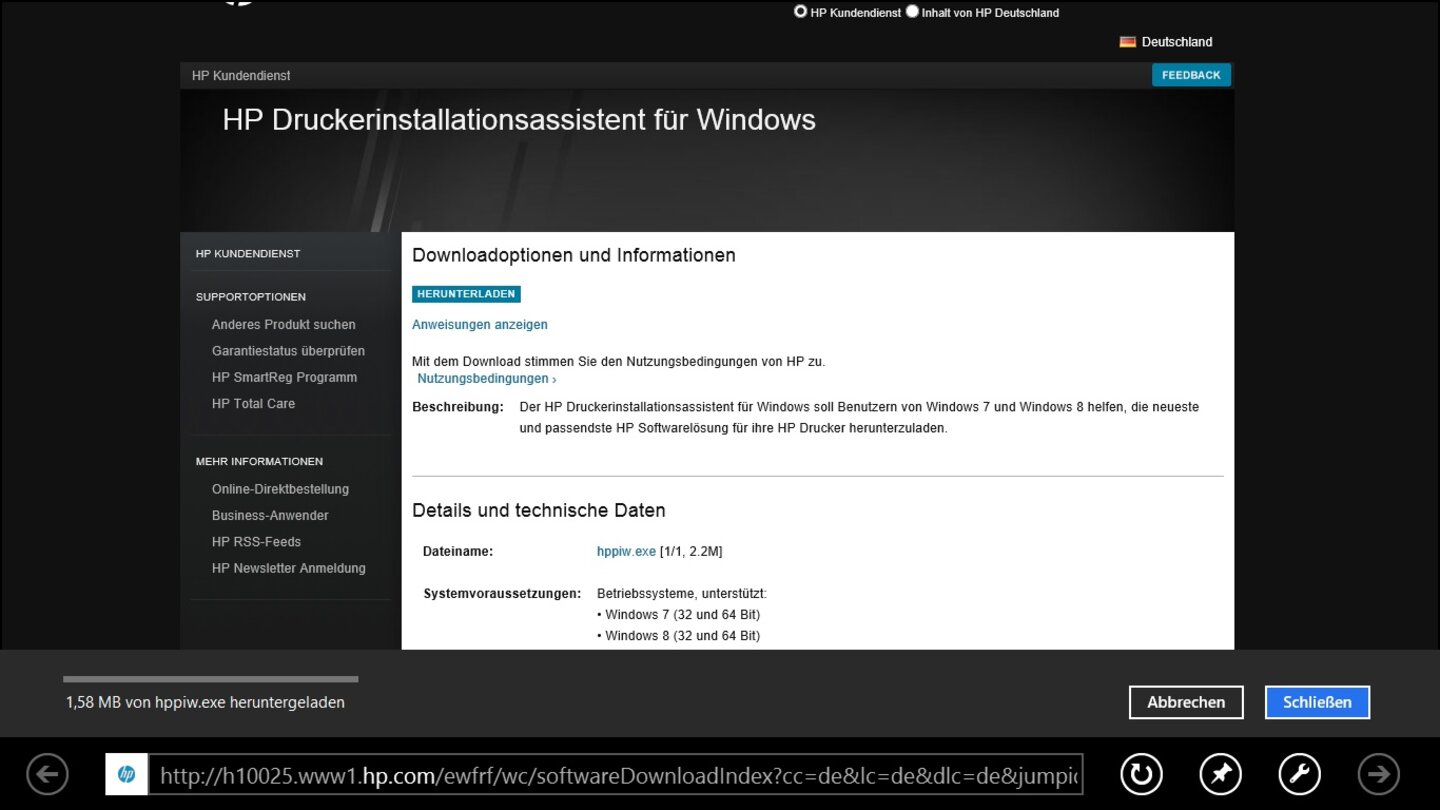Open Business-Anwender
Screen dimensions: 1440x810
[x=270, y=516]
